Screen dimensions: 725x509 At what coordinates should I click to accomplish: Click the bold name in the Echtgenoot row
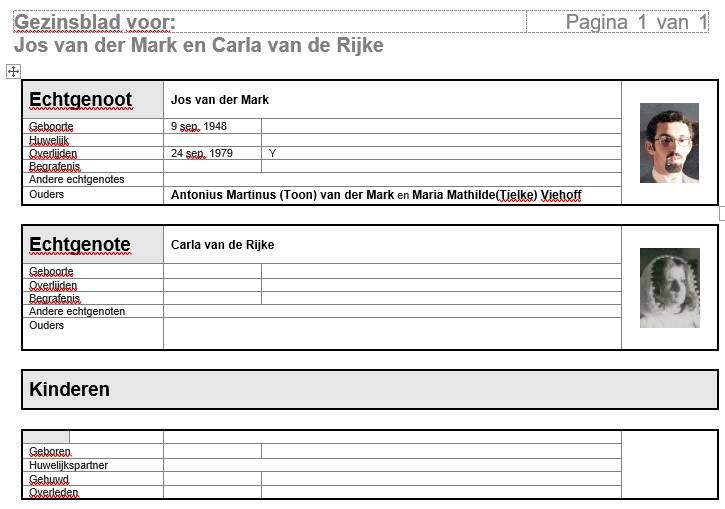click(x=220, y=100)
